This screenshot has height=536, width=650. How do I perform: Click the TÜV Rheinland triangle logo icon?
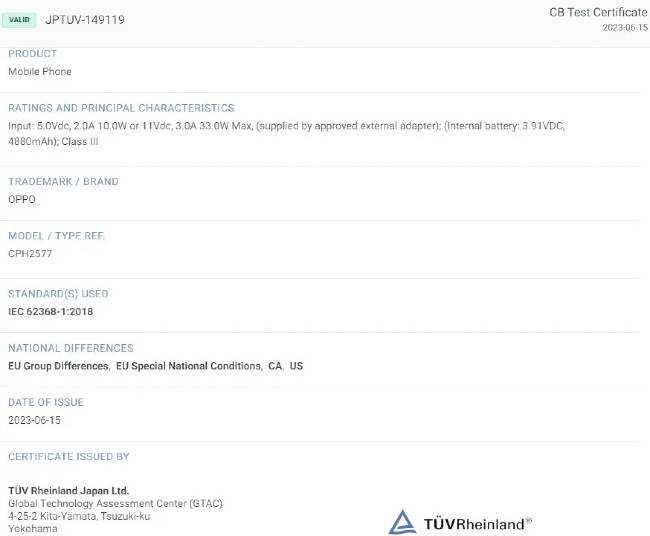click(x=402, y=522)
